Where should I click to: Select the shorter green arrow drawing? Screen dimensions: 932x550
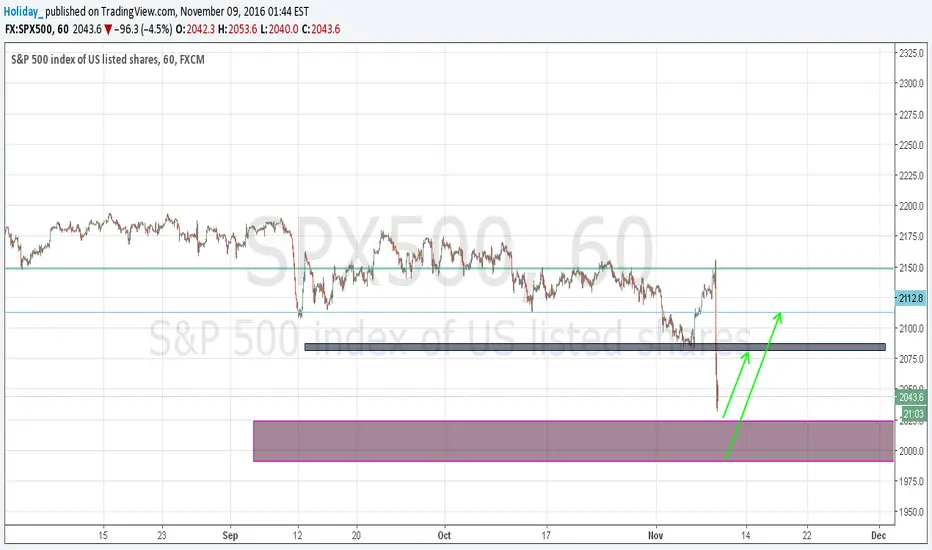736,385
